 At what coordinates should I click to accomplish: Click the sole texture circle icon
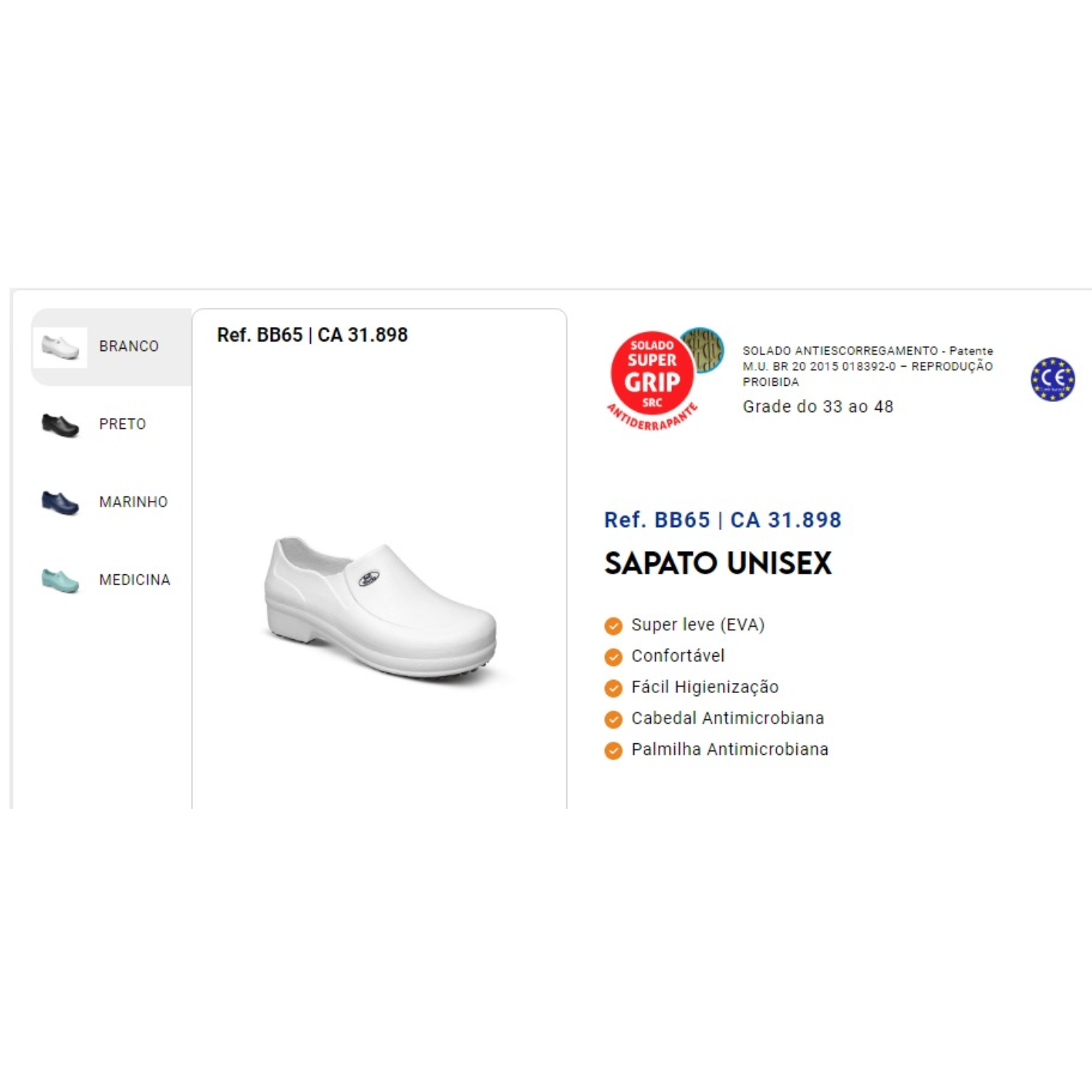702,349
